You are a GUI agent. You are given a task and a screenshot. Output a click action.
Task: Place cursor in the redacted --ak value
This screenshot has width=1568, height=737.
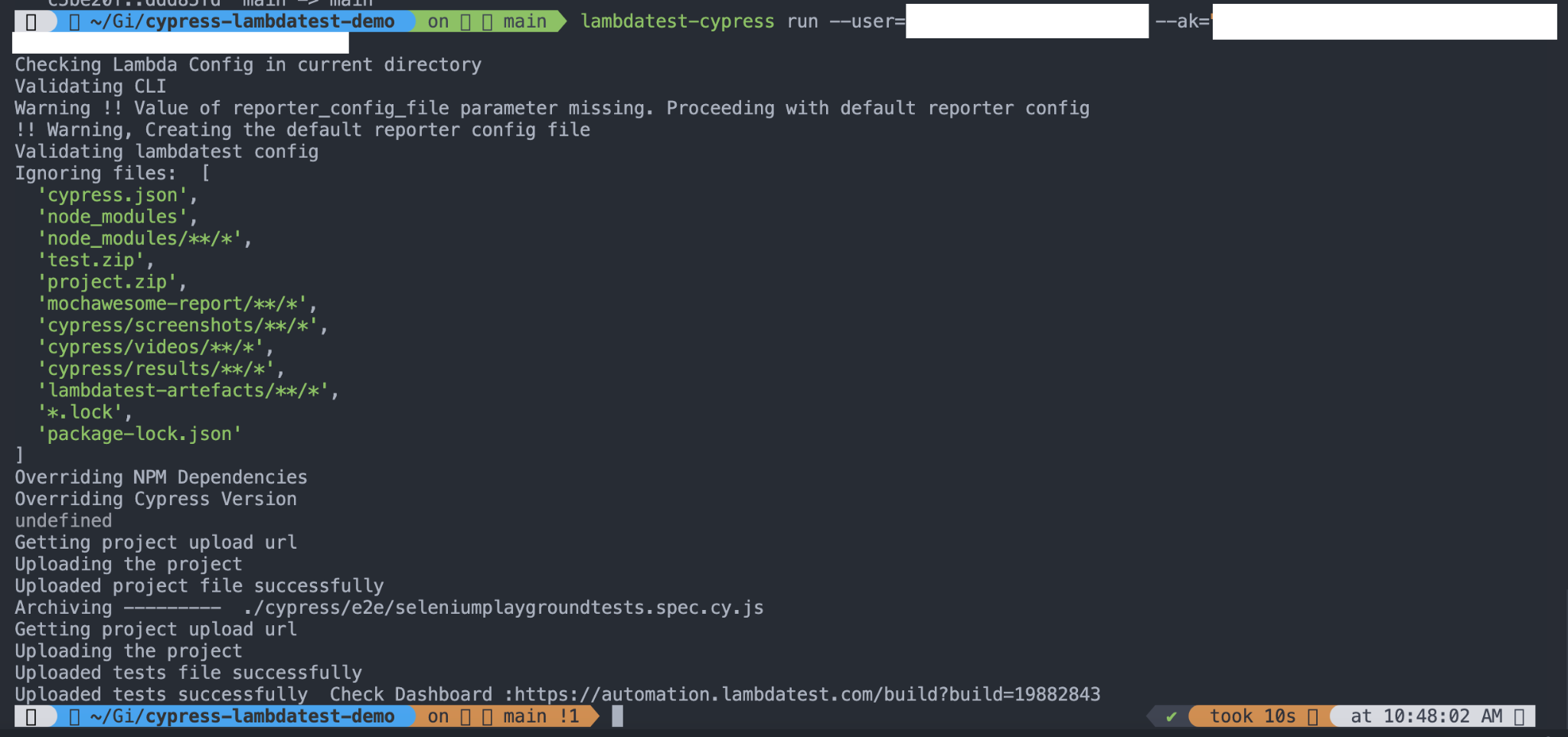1384,21
